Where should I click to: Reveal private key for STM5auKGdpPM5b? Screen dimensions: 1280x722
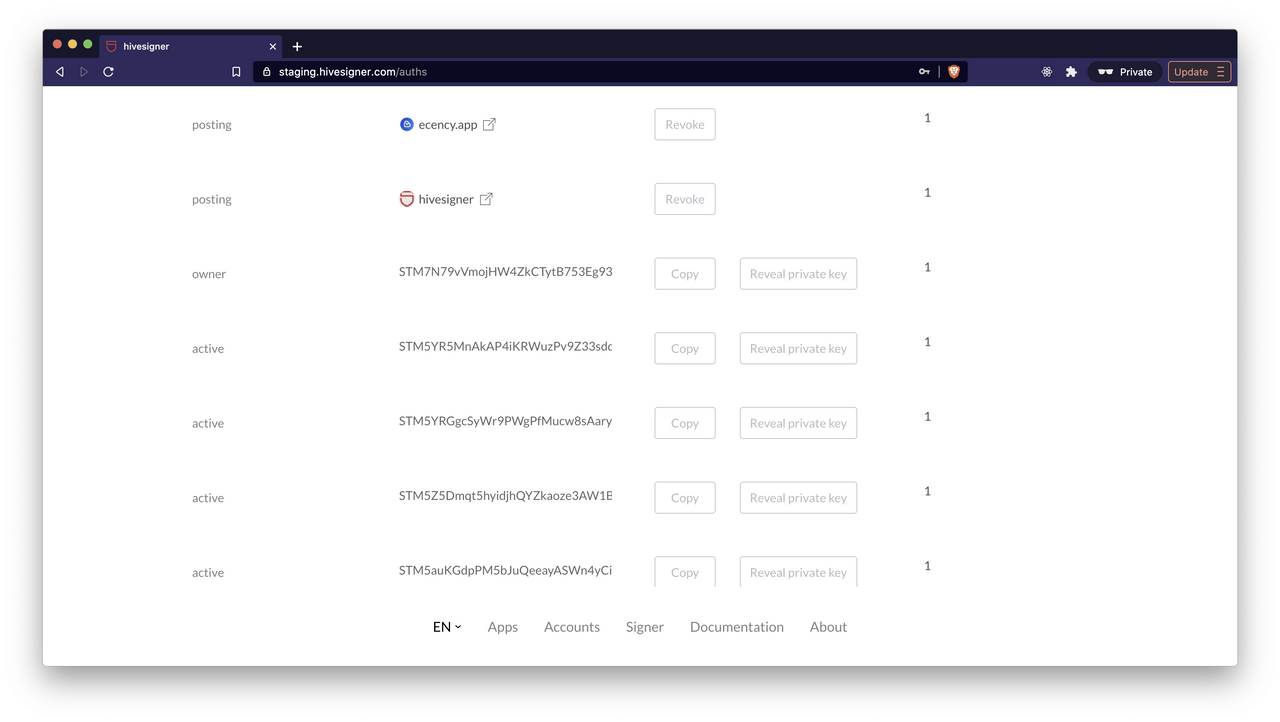point(798,572)
